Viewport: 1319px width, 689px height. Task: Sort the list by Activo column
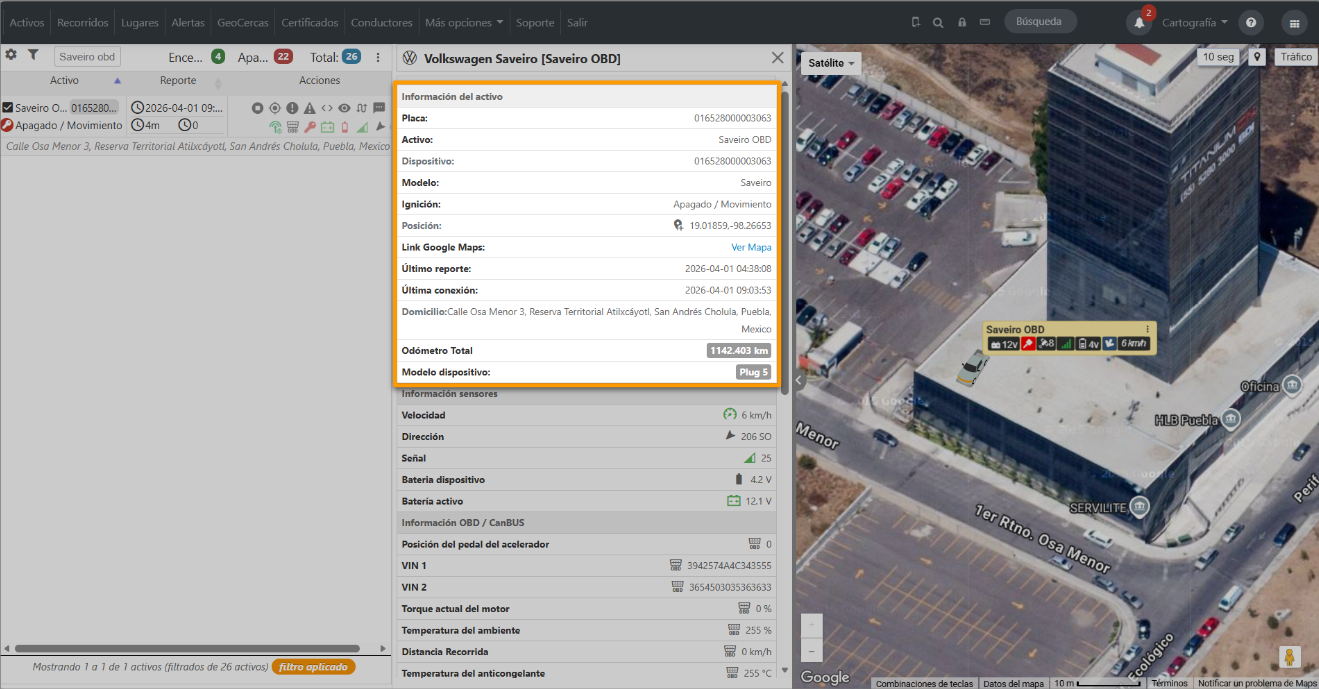[64, 80]
